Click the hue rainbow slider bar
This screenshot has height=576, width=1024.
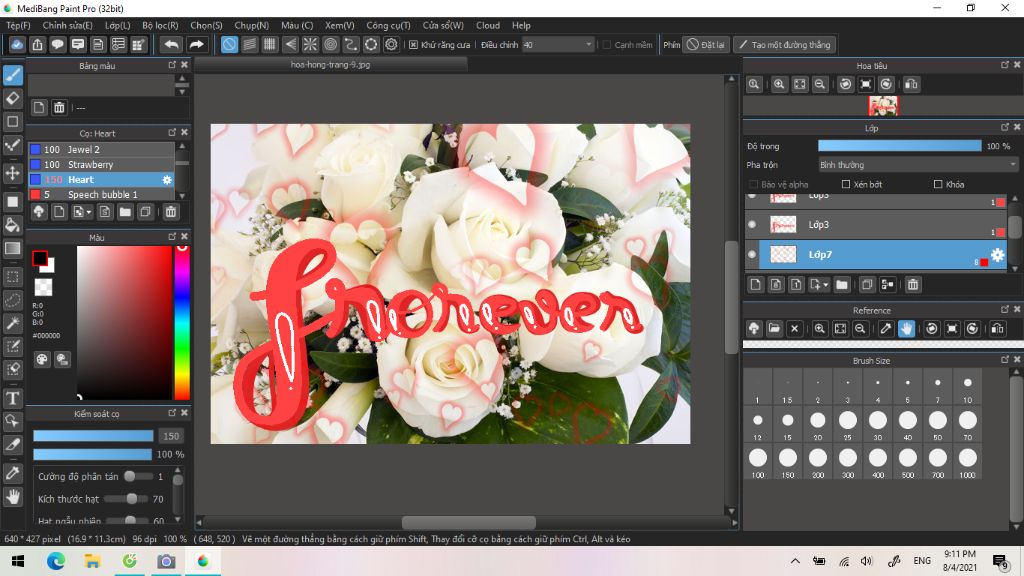(182, 323)
